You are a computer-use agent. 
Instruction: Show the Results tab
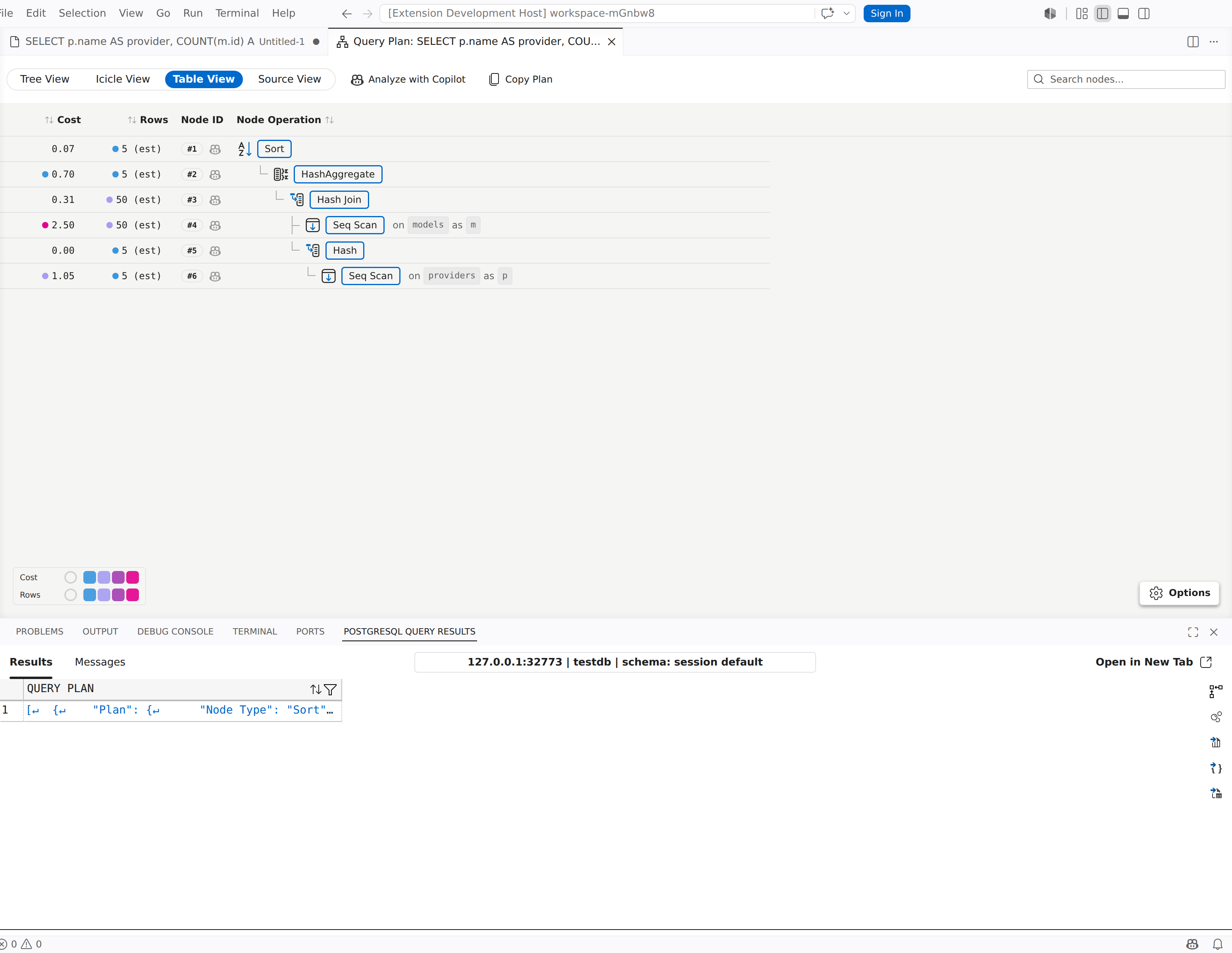click(x=31, y=662)
